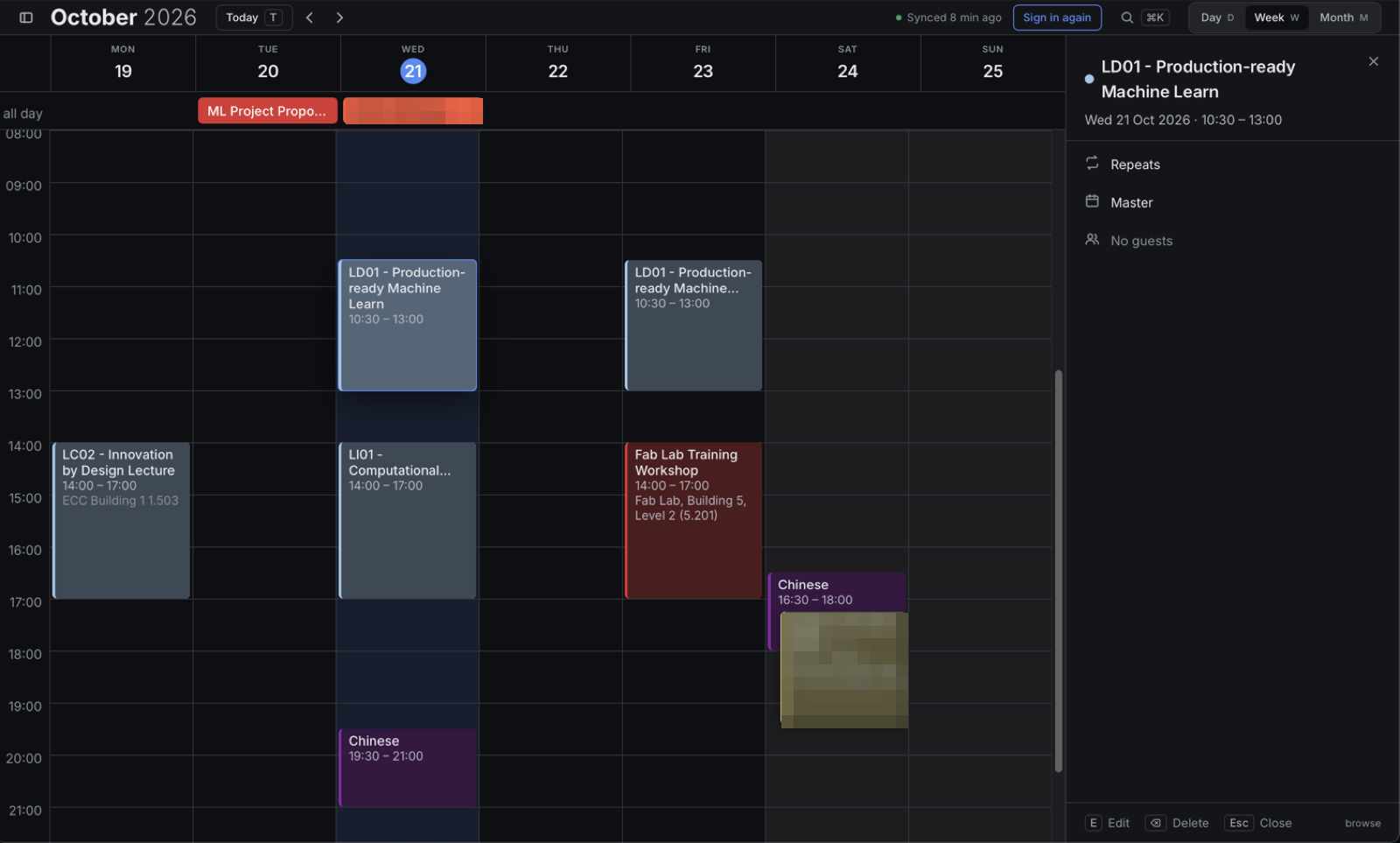Open search with magnifier icon
Viewport: 1400px width, 843px height.
1127,18
